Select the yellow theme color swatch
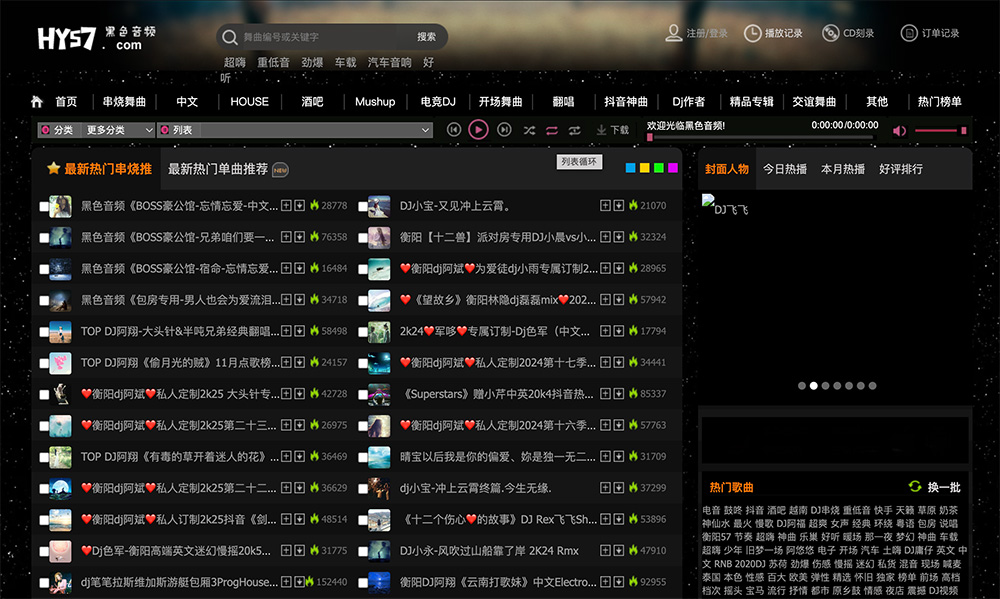 [x=645, y=168]
